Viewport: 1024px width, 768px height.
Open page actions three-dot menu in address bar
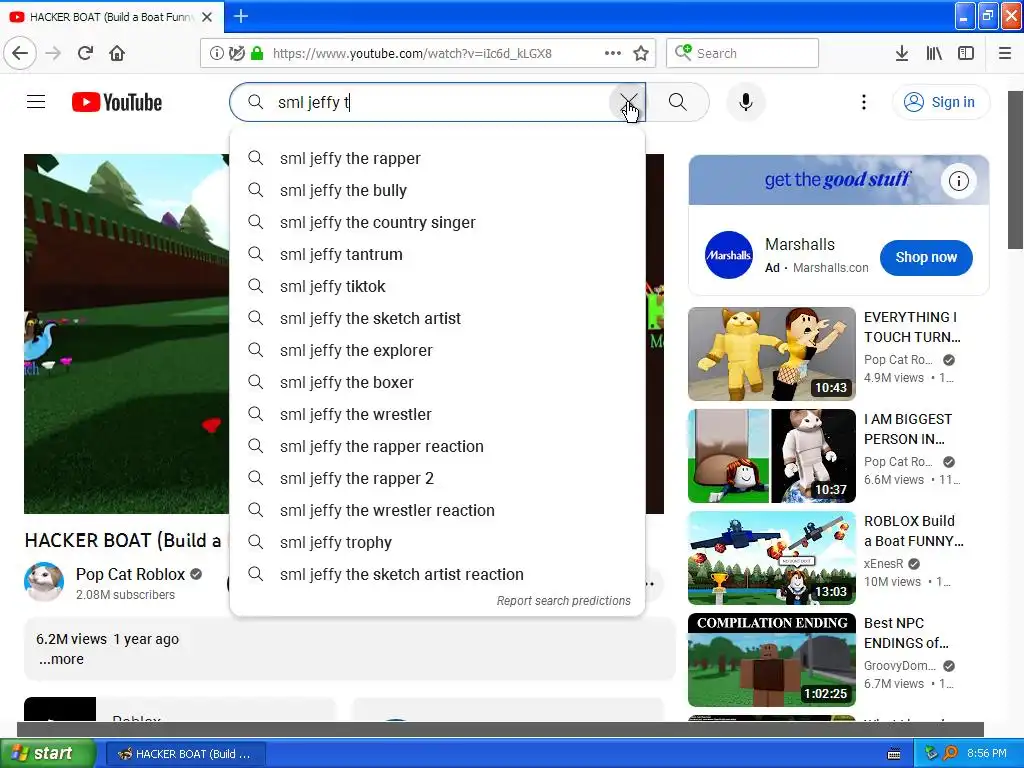(613, 53)
